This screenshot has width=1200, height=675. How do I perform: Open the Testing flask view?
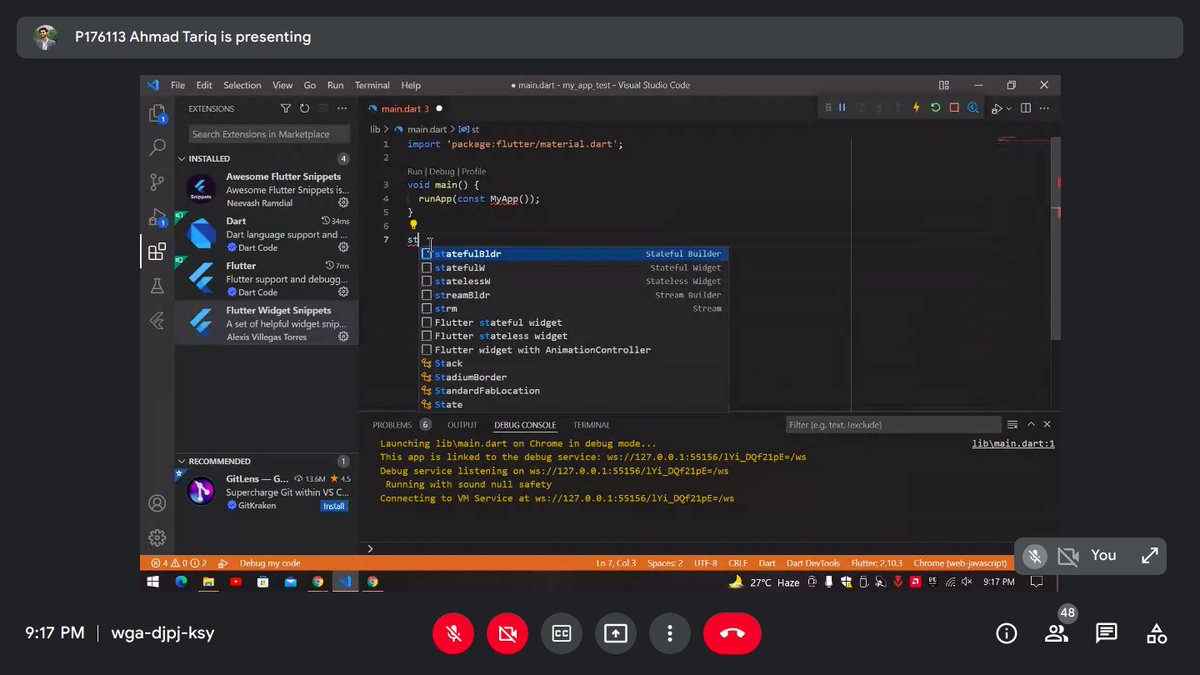pos(157,286)
